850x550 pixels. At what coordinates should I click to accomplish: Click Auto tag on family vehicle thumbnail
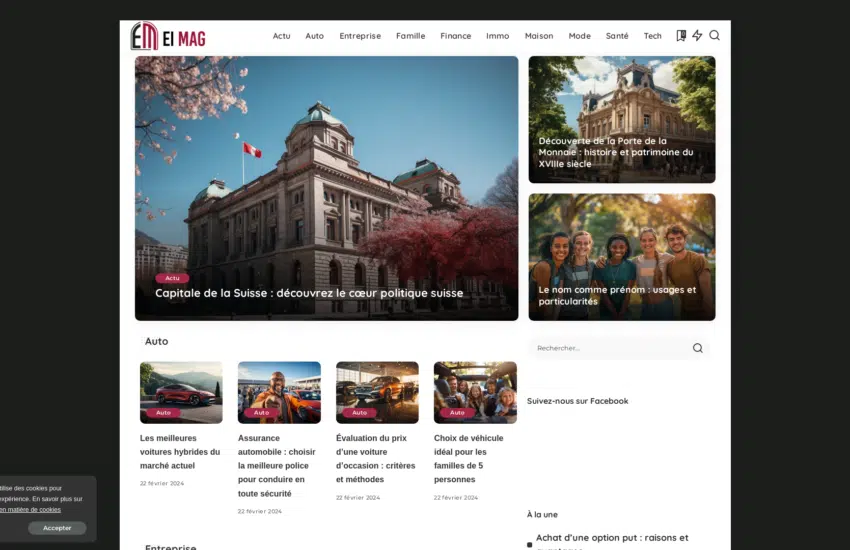pyautogui.click(x=457, y=412)
